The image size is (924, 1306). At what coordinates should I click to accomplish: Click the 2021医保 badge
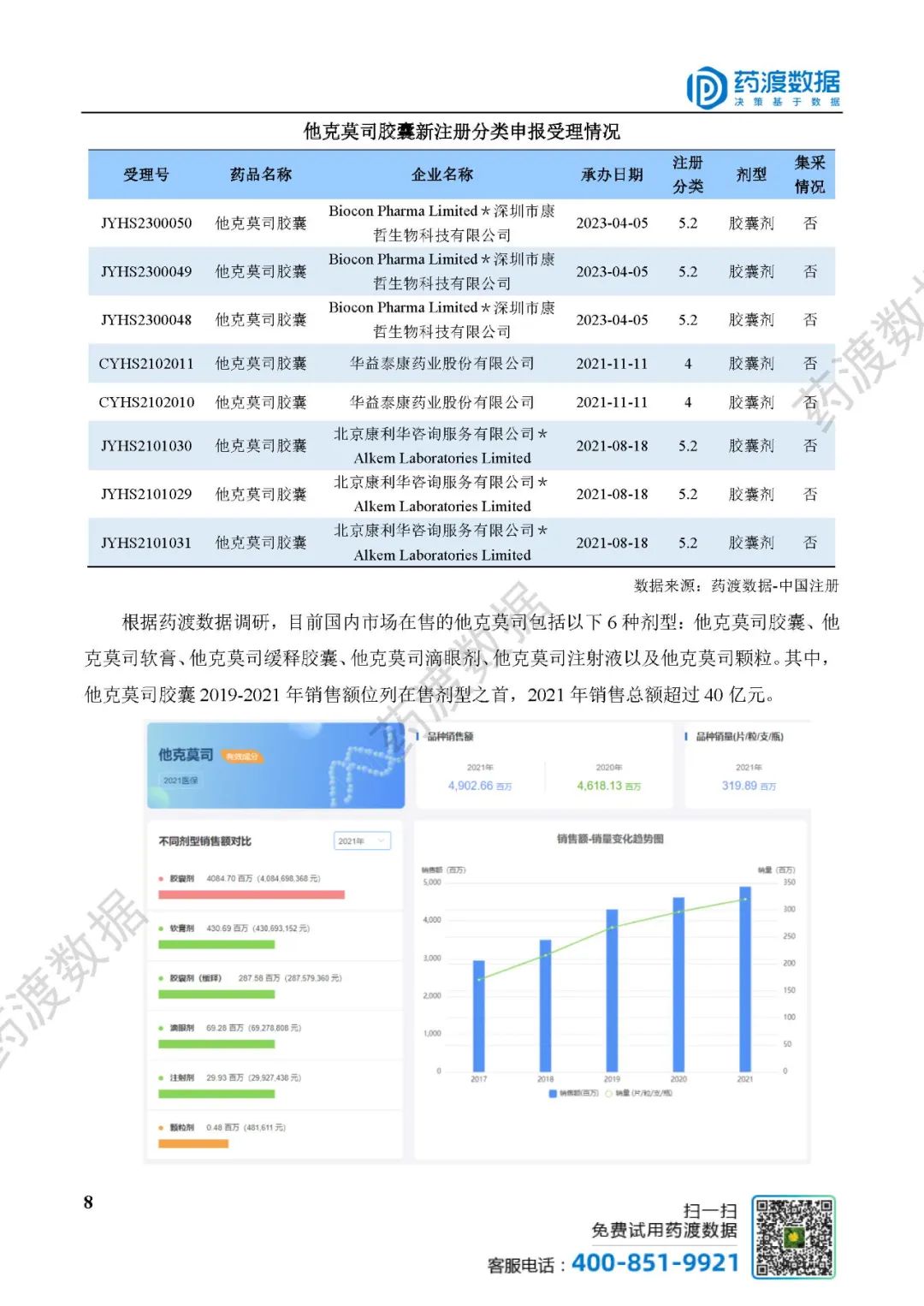coord(181,781)
